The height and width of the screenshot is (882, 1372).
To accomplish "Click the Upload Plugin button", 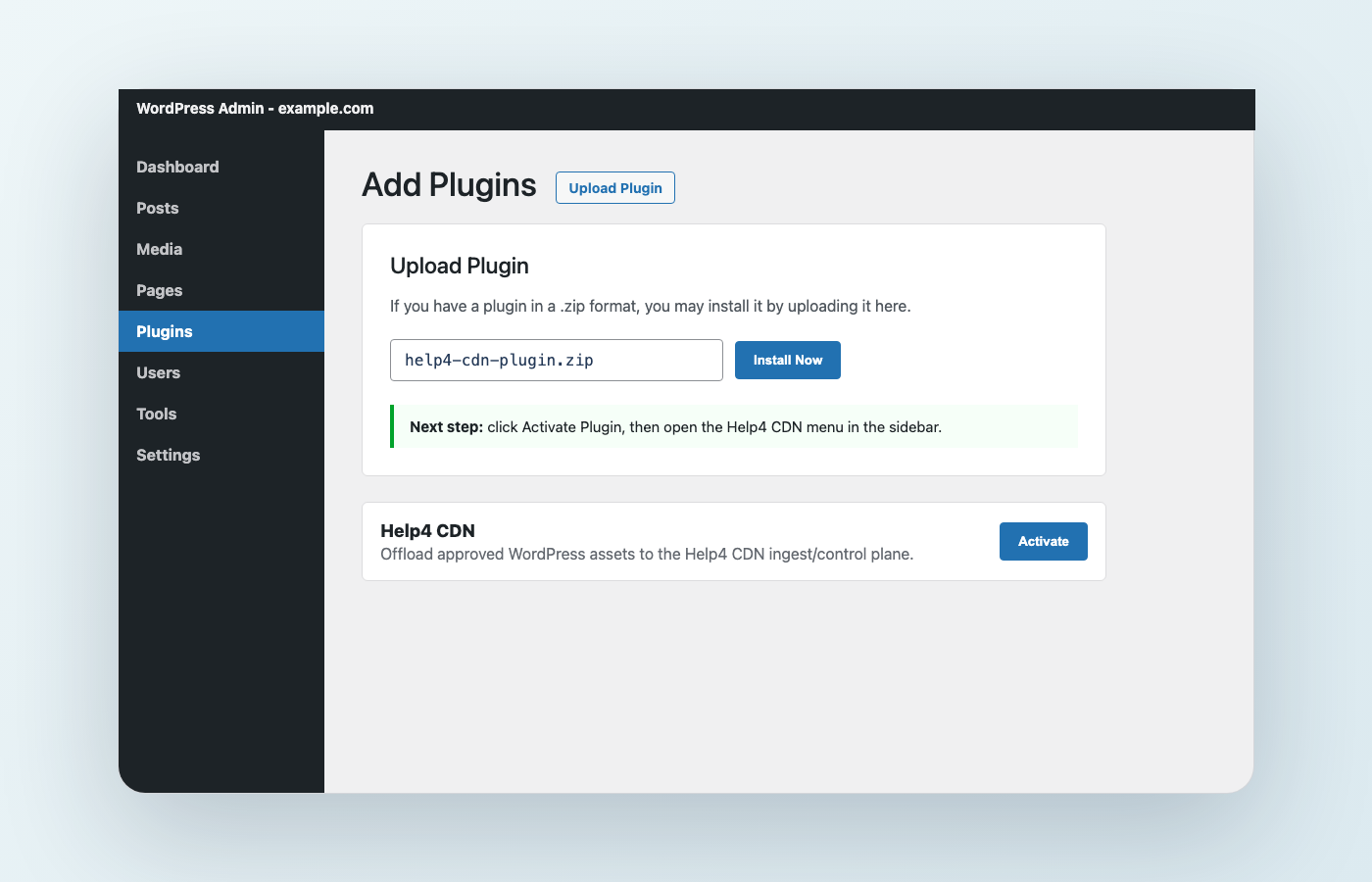I will pyautogui.click(x=615, y=188).
